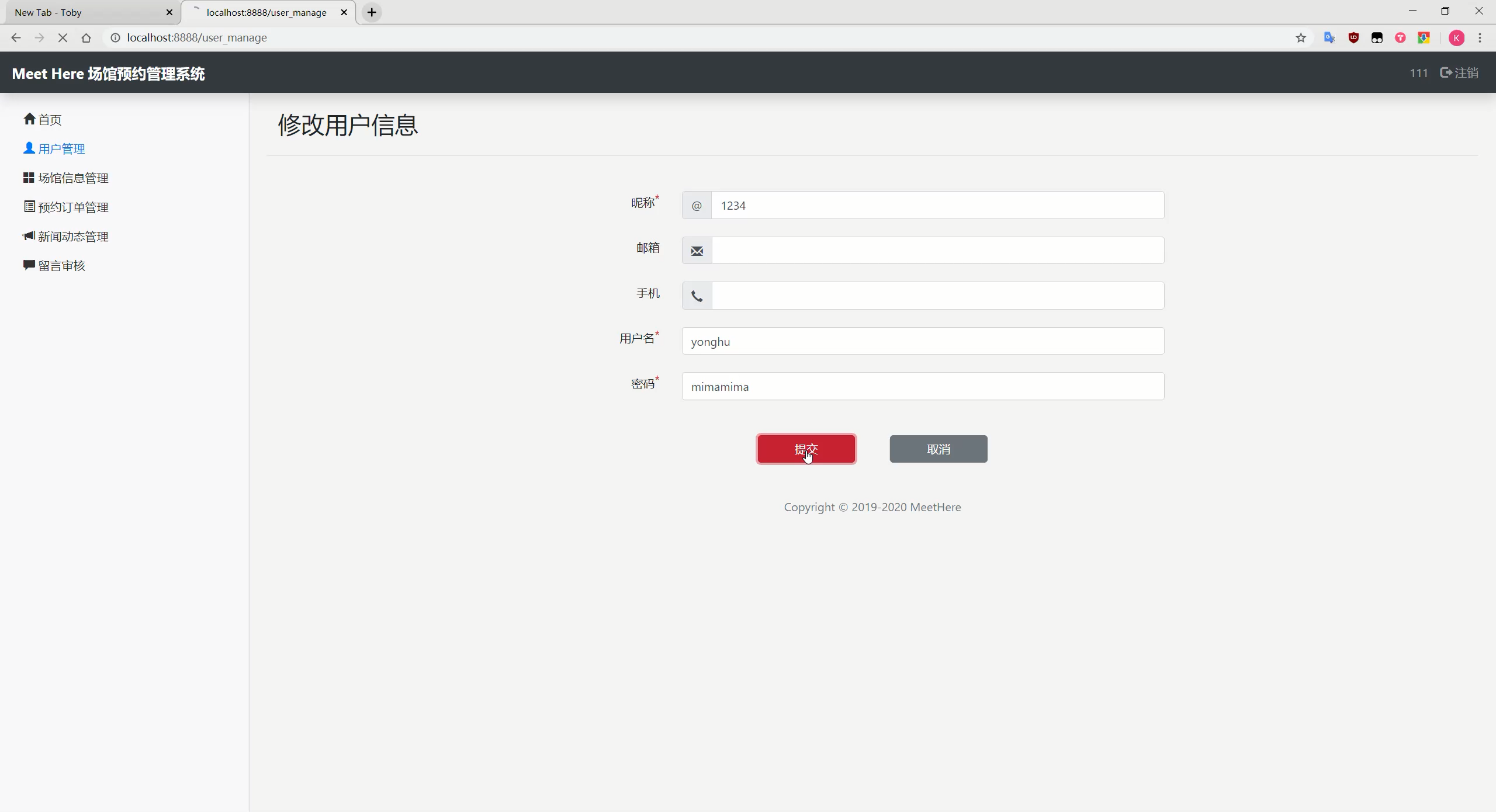Click the site info icon in address bar
1496x812 pixels.
[x=116, y=38]
